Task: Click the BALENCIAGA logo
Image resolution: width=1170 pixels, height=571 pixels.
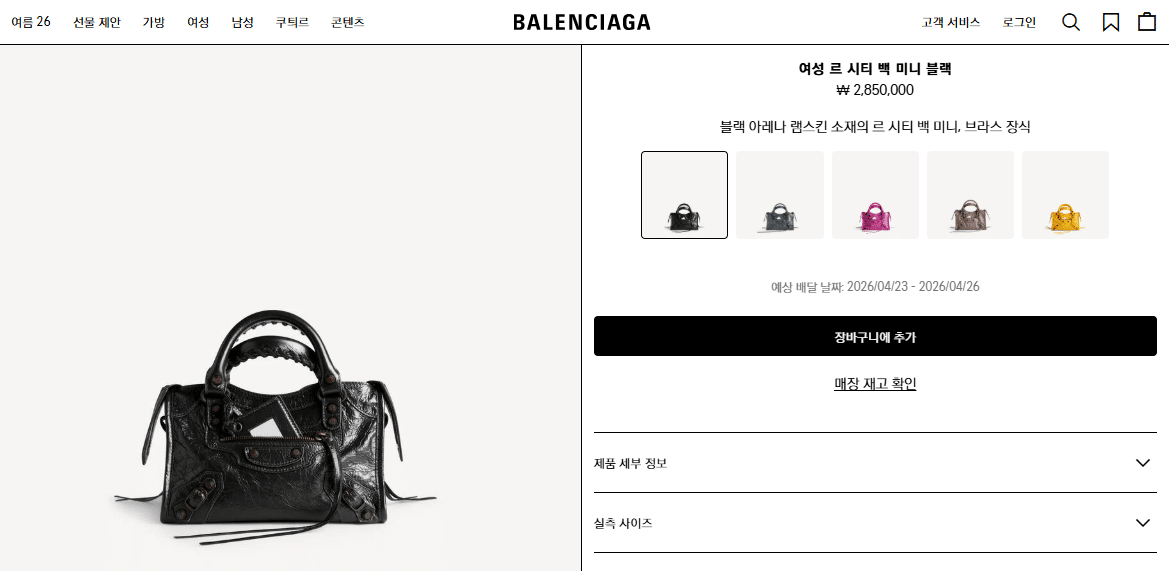Action: (581, 22)
